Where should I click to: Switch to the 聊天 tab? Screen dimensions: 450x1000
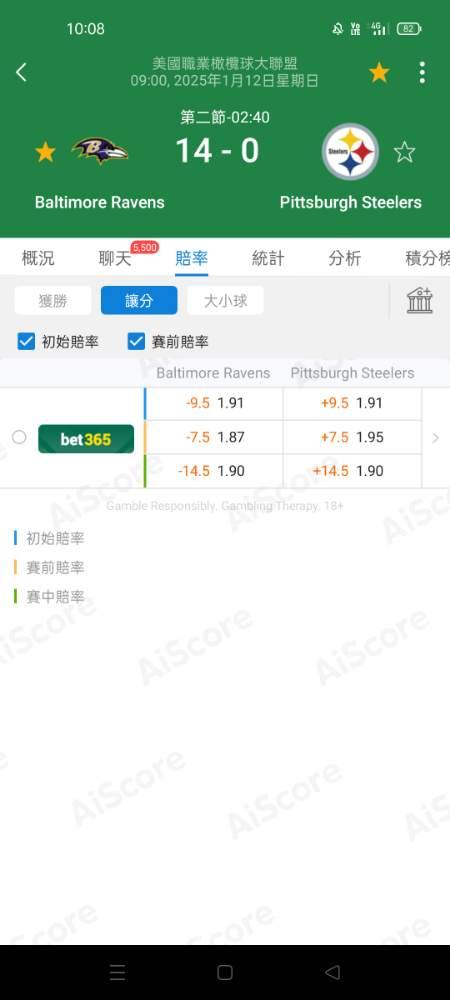(115, 258)
